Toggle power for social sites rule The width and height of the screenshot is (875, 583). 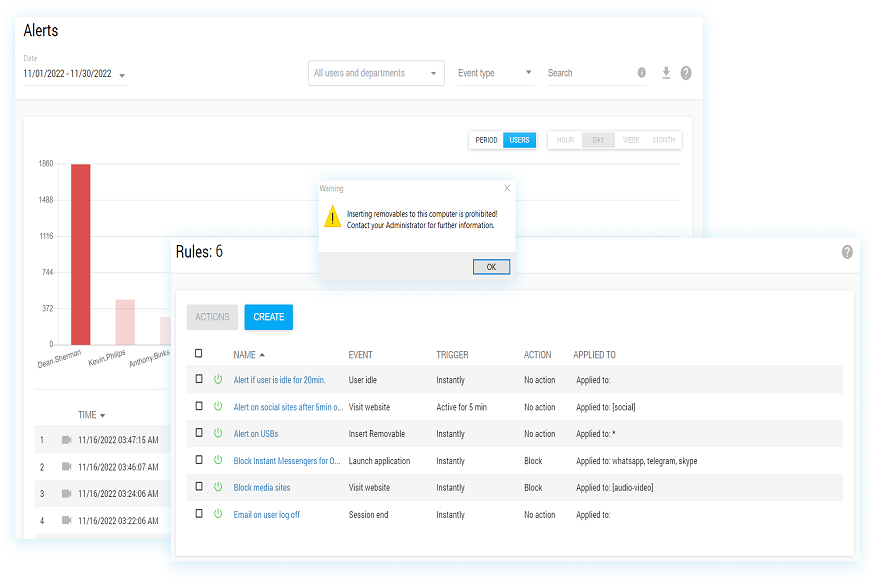coord(218,406)
